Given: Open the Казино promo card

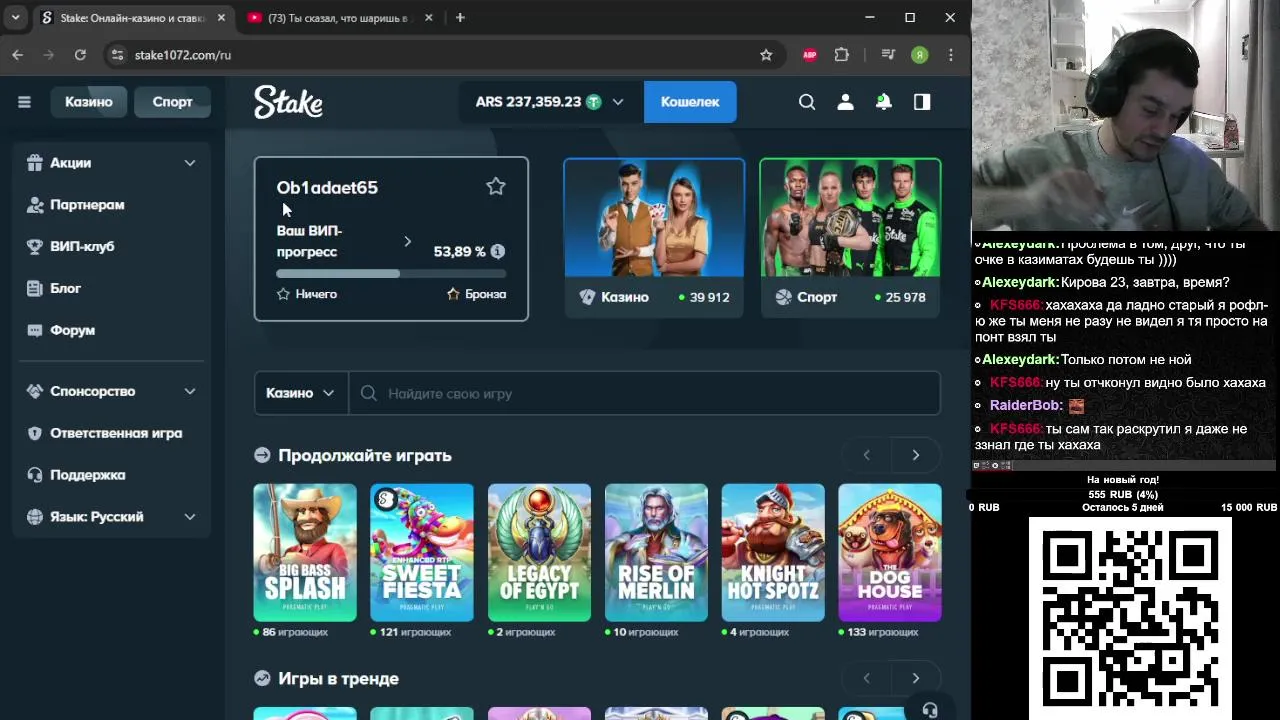Looking at the screenshot, I should click(x=654, y=238).
